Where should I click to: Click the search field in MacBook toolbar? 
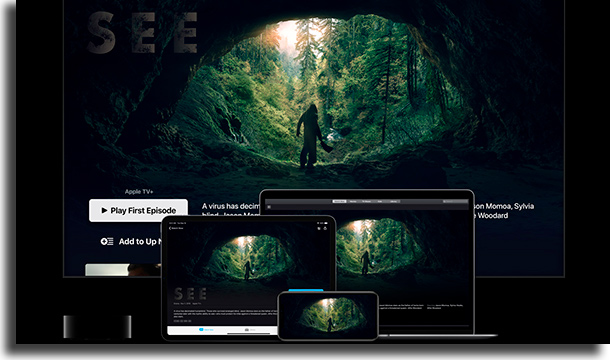[x=455, y=201]
